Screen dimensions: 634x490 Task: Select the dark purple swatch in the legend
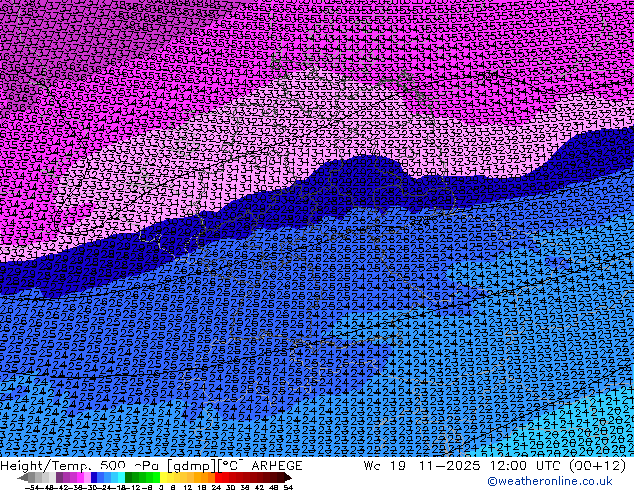click(59, 478)
